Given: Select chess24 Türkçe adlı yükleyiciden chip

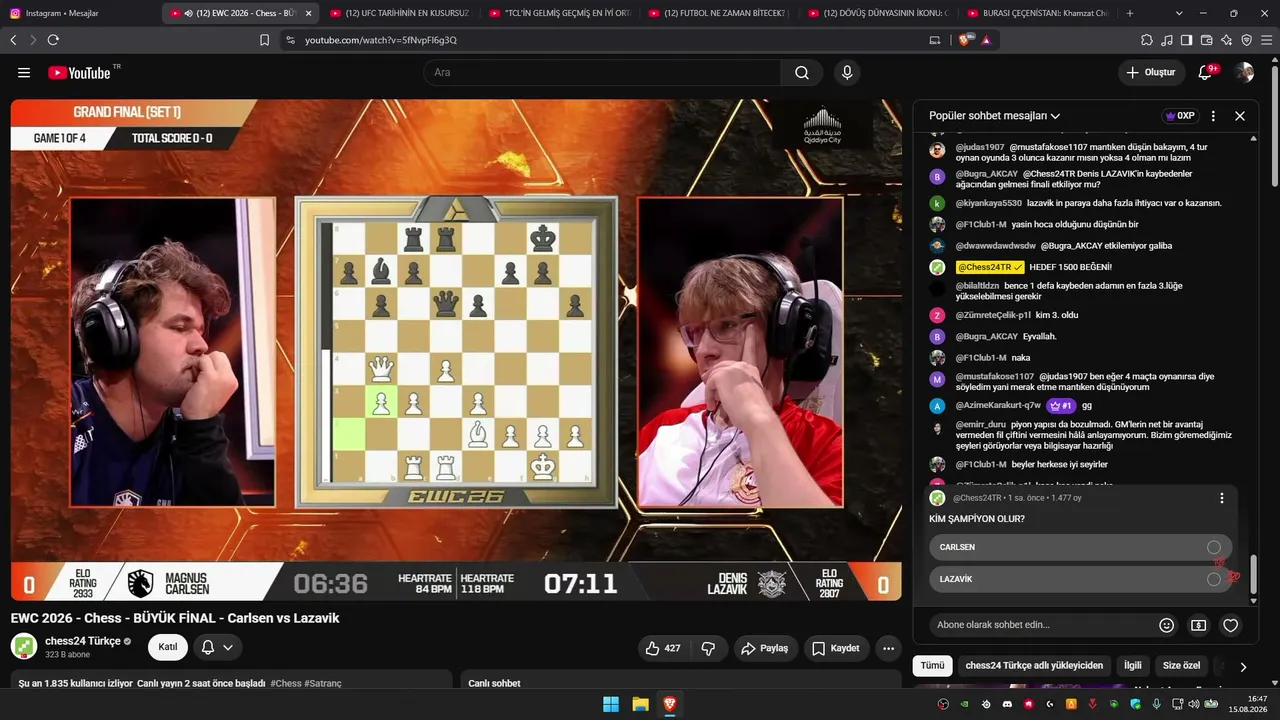Looking at the screenshot, I should [1034, 666].
